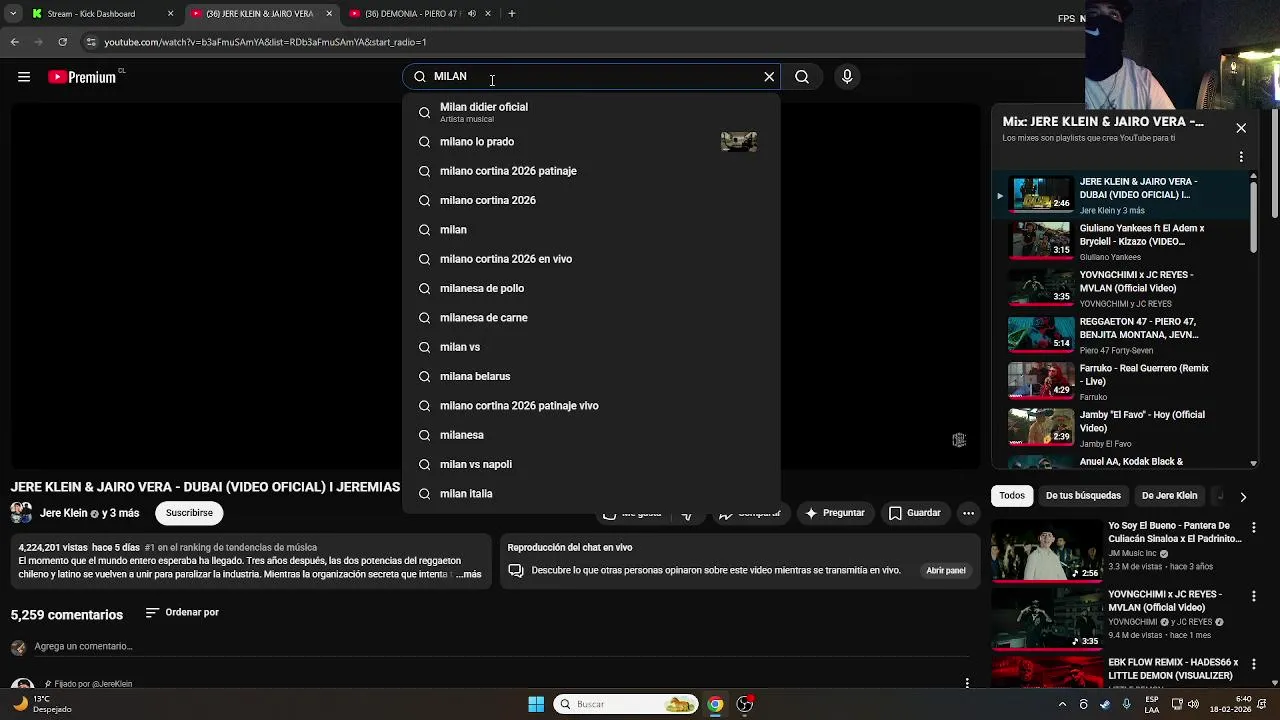Choose suggestion milana belarus
Image resolution: width=1280 pixels, height=720 pixels.
tap(591, 376)
